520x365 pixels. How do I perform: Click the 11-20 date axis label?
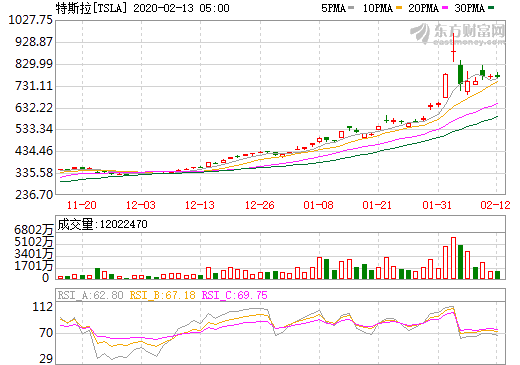click(x=82, y=205)
